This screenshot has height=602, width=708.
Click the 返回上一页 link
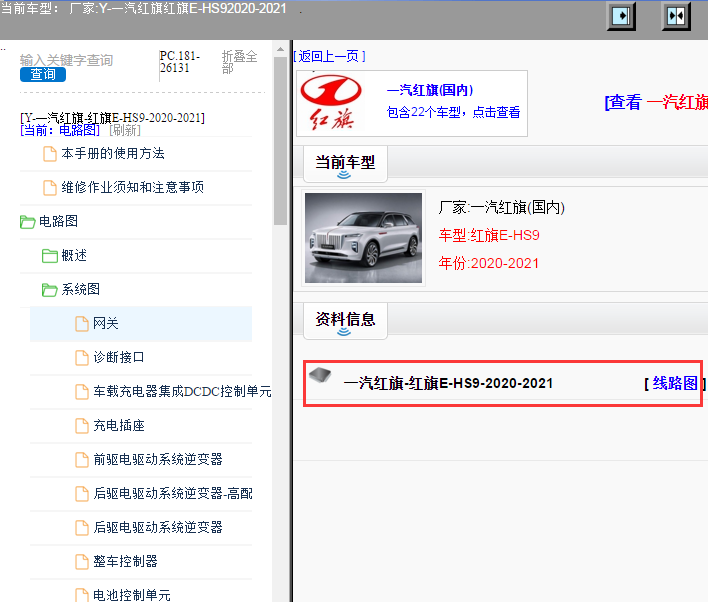pos(329,56)
